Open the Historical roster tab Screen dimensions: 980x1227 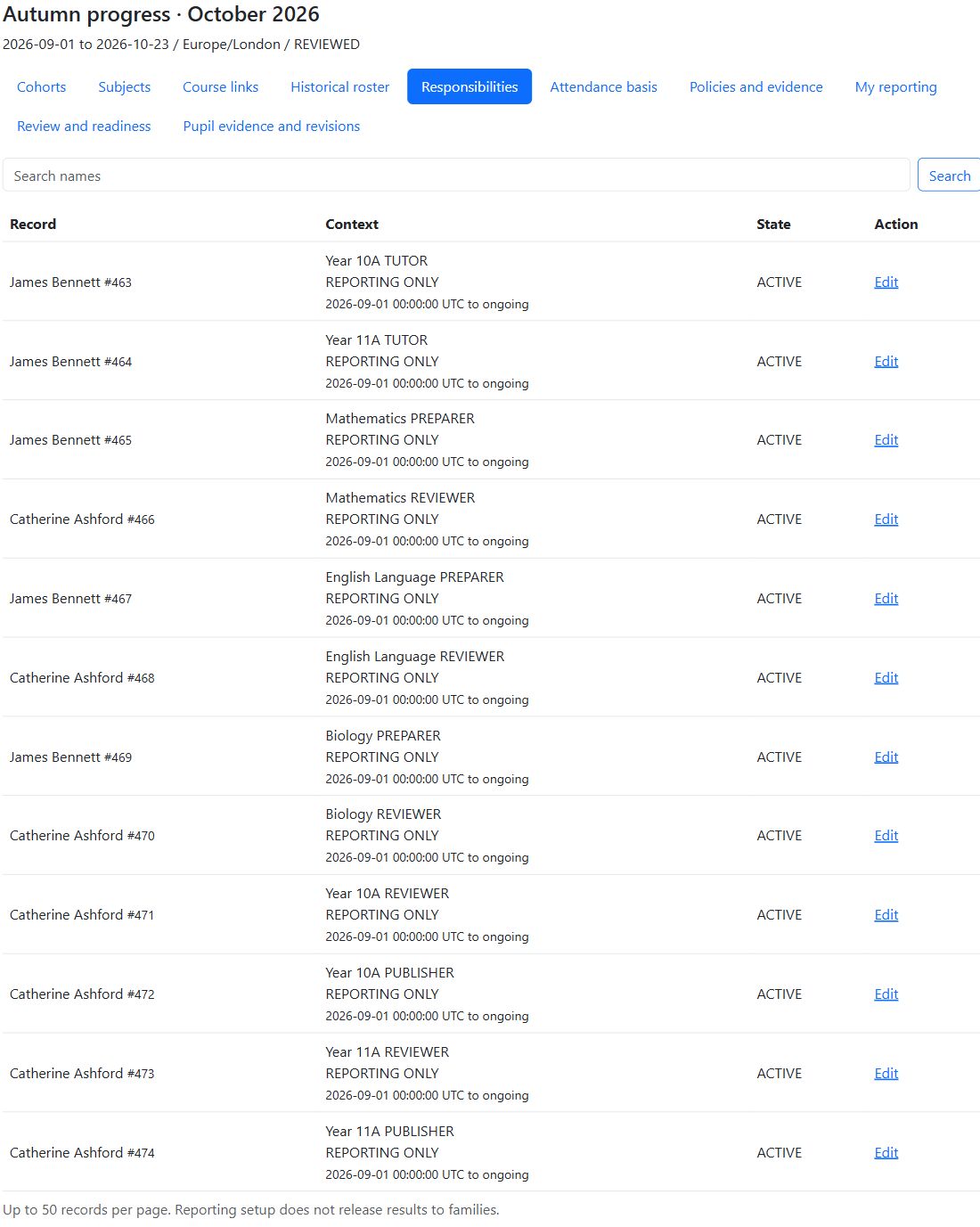340,86
